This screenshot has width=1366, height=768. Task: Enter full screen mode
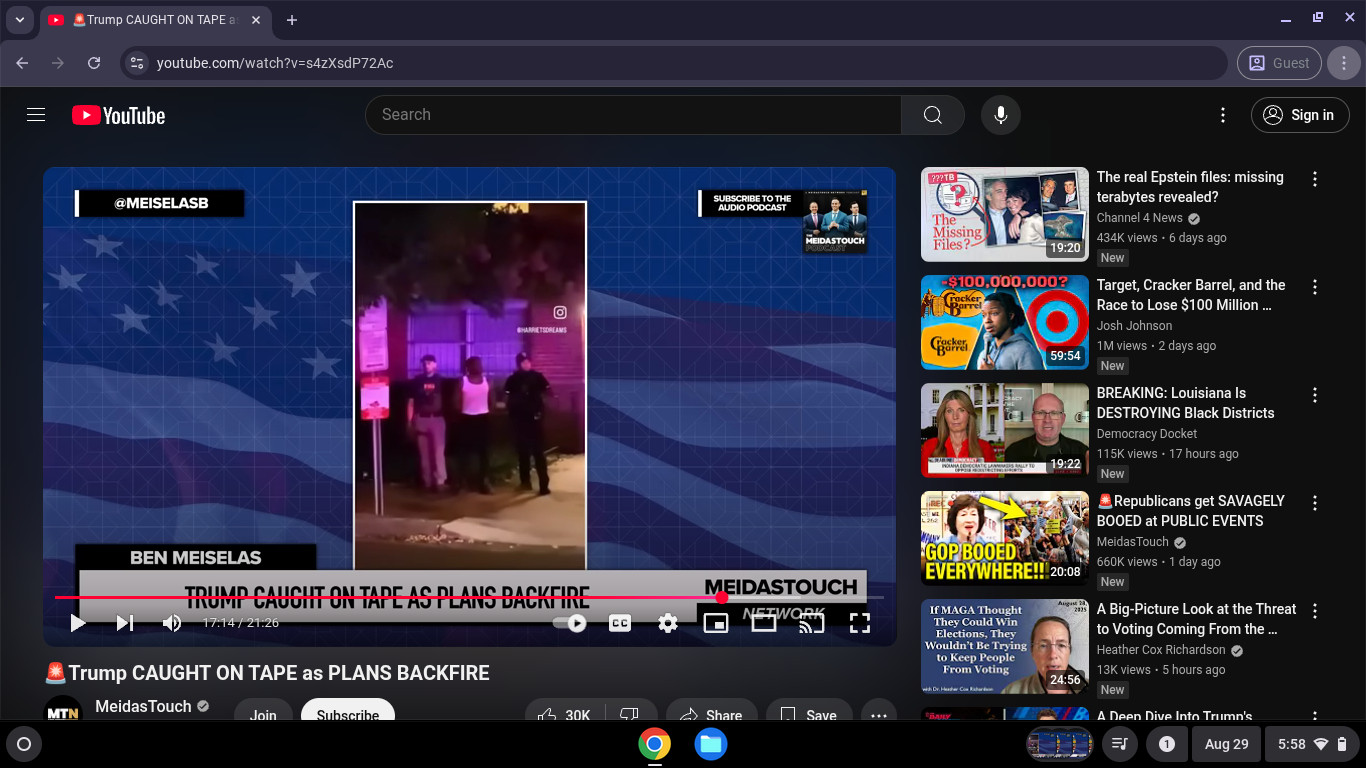click(860, 623)
